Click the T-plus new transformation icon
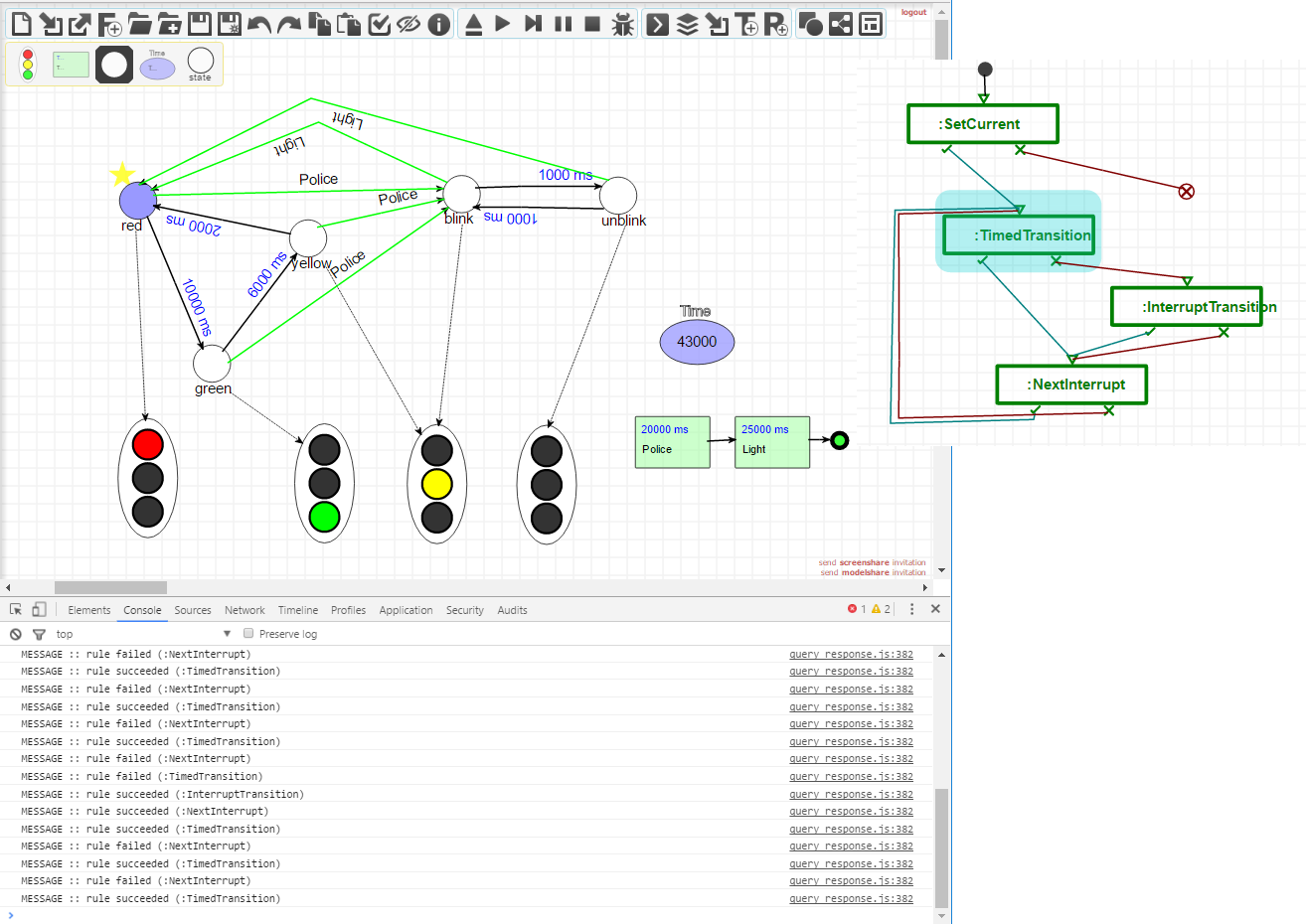Image resolution: width=1306 pixels, height=924 pixels. [x=747, y=24]
